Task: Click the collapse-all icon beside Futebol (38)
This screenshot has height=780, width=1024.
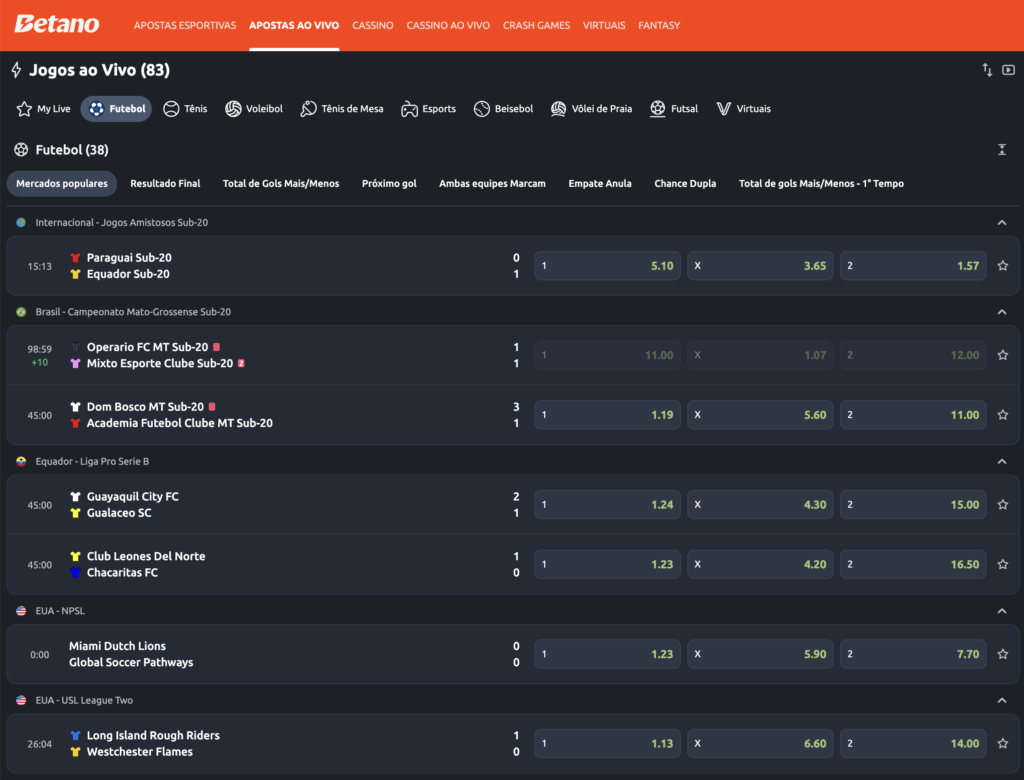Action: pyautogui.click(x=1002, y=150)
